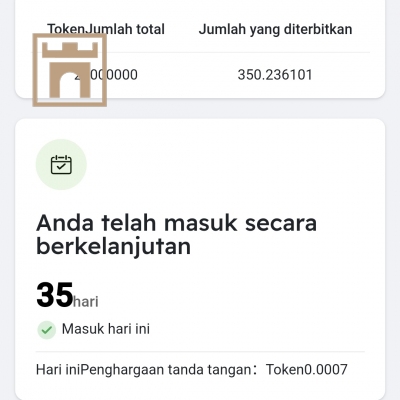The height and width of the screenshot is (400, 400).
Task: Click the gray gap between the two cards
Action: tap(200, 109)
